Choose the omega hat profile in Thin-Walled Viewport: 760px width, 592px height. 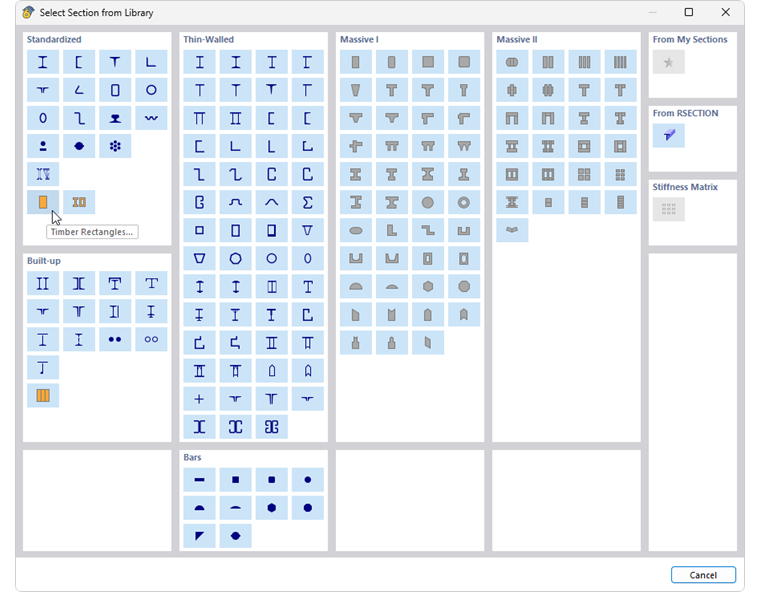236,202
